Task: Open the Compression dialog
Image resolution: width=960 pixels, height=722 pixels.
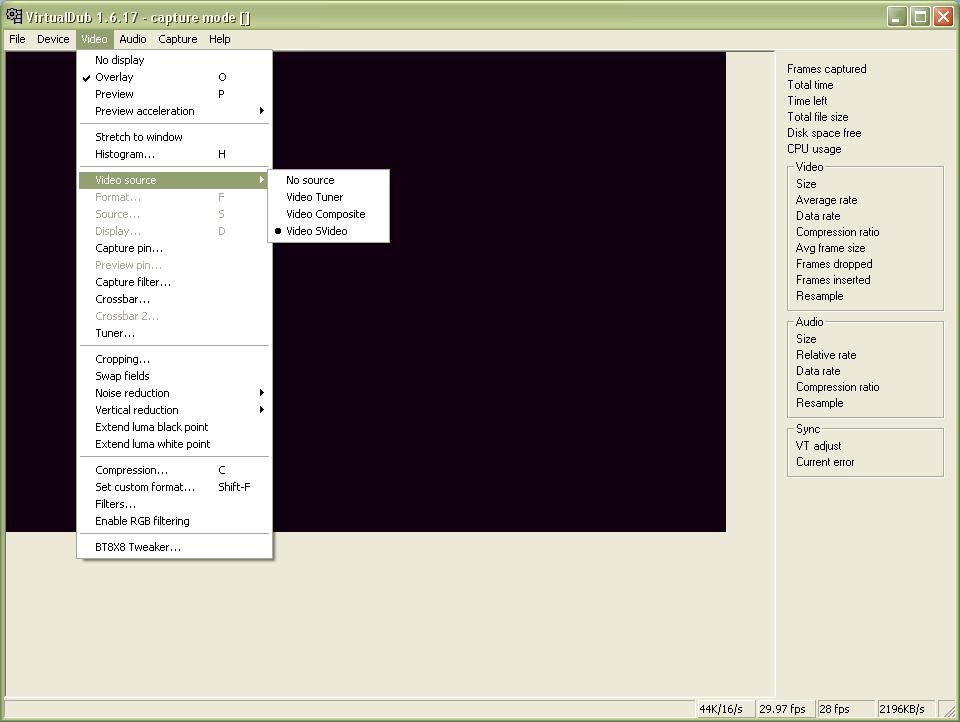Action: (x=174, y=470)
